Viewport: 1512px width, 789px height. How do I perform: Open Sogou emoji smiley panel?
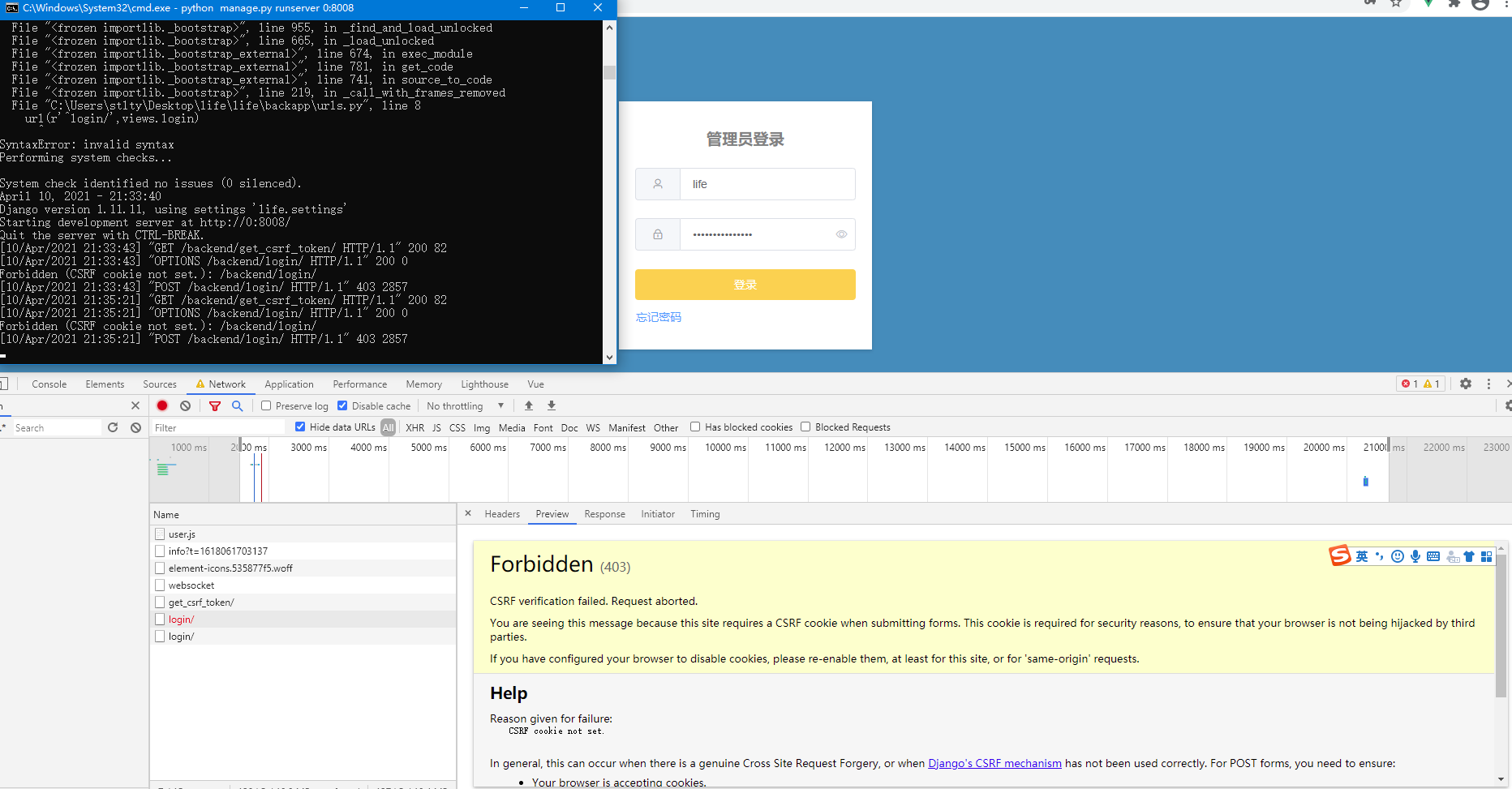(x=1398, y=556)
